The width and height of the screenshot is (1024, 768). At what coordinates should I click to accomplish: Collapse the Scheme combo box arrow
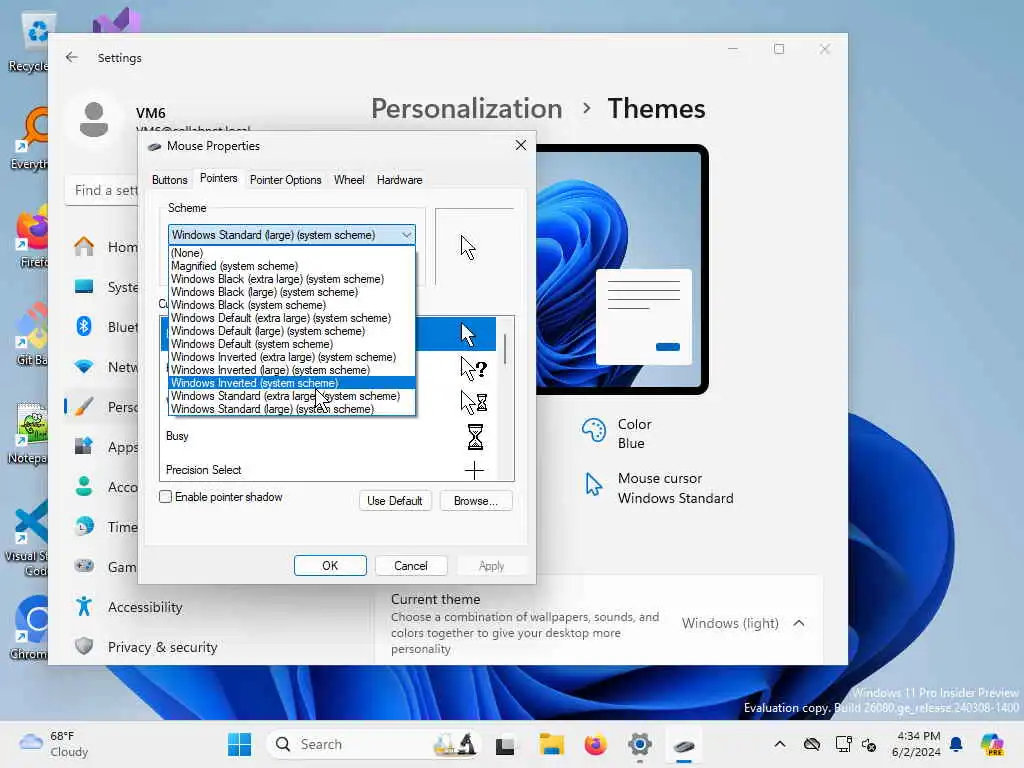click(406, 235)
